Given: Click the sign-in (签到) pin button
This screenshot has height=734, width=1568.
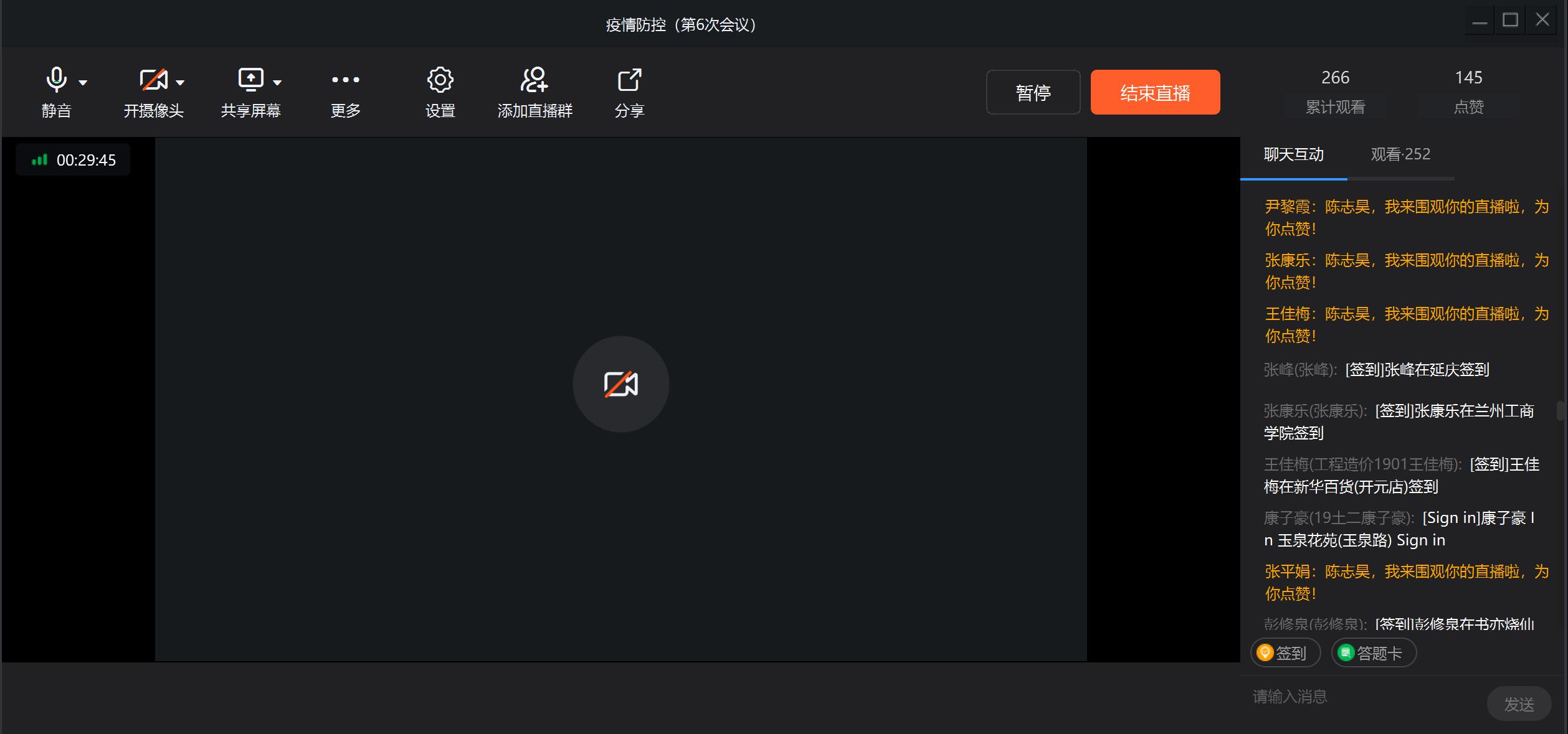Looking at the screenshot, I should (x=1285, y=653).
